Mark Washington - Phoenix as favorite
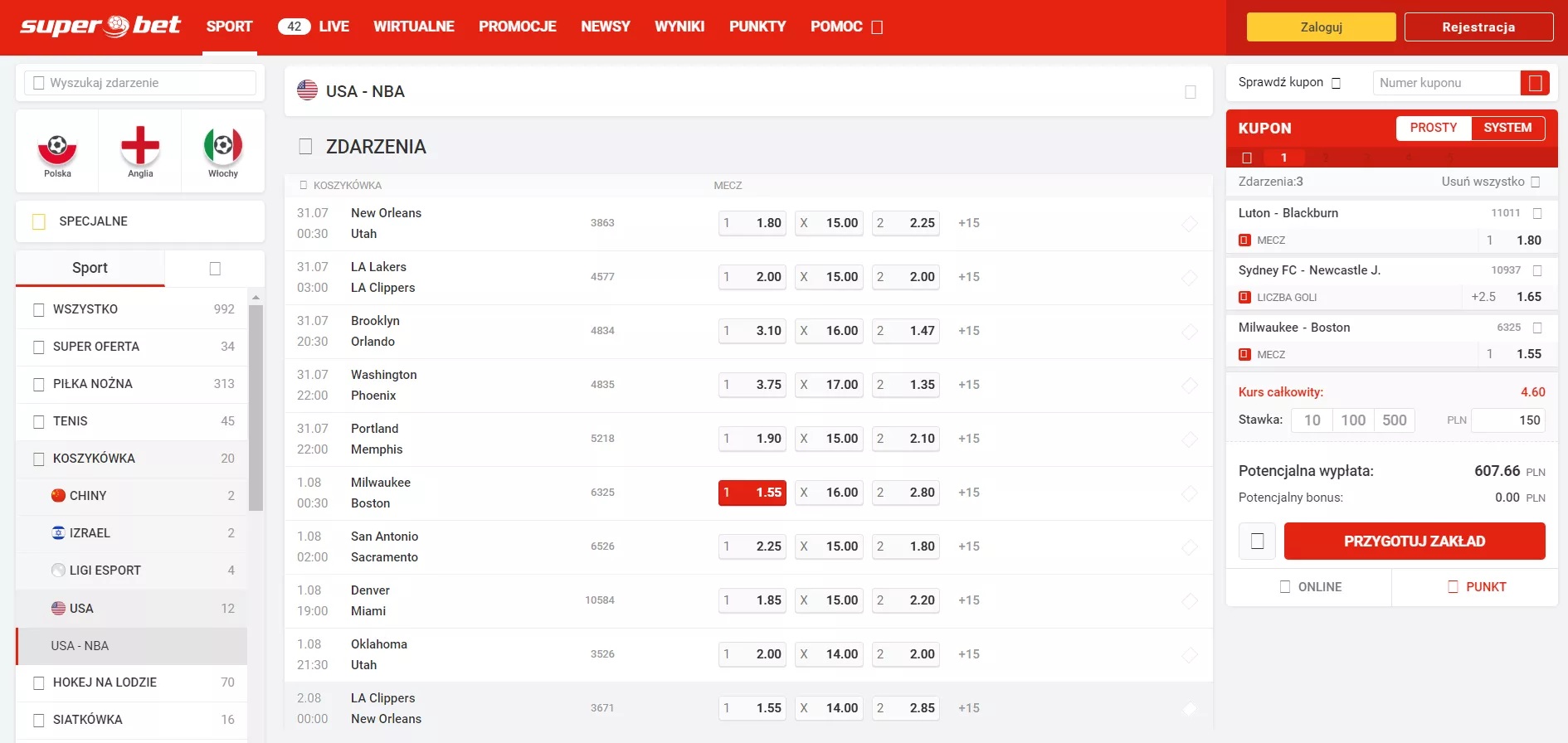This screenshot has height=743, width=1568. pos(1190,386)
